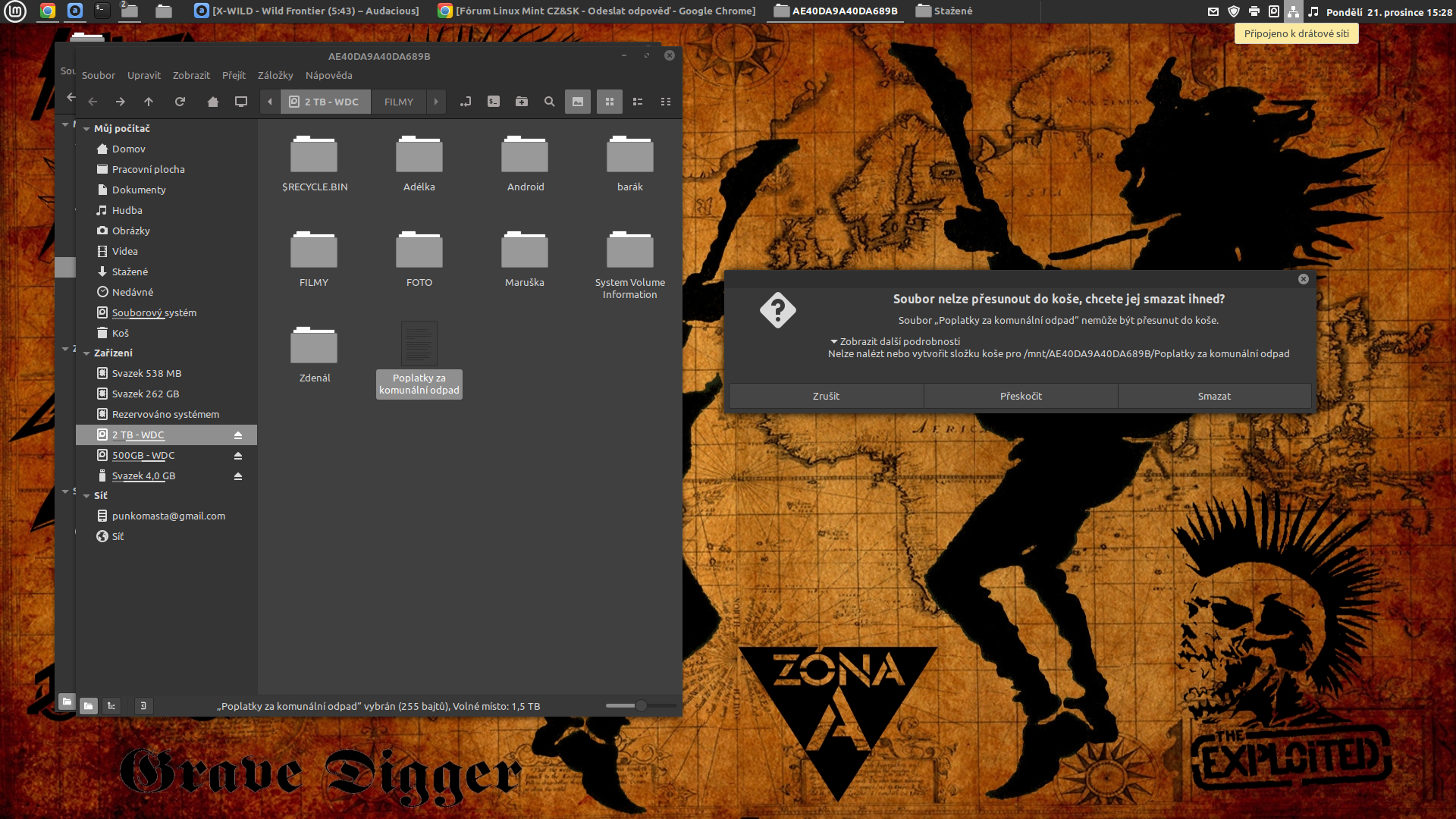Adjust the icon zoom slider

pos(641,706)
